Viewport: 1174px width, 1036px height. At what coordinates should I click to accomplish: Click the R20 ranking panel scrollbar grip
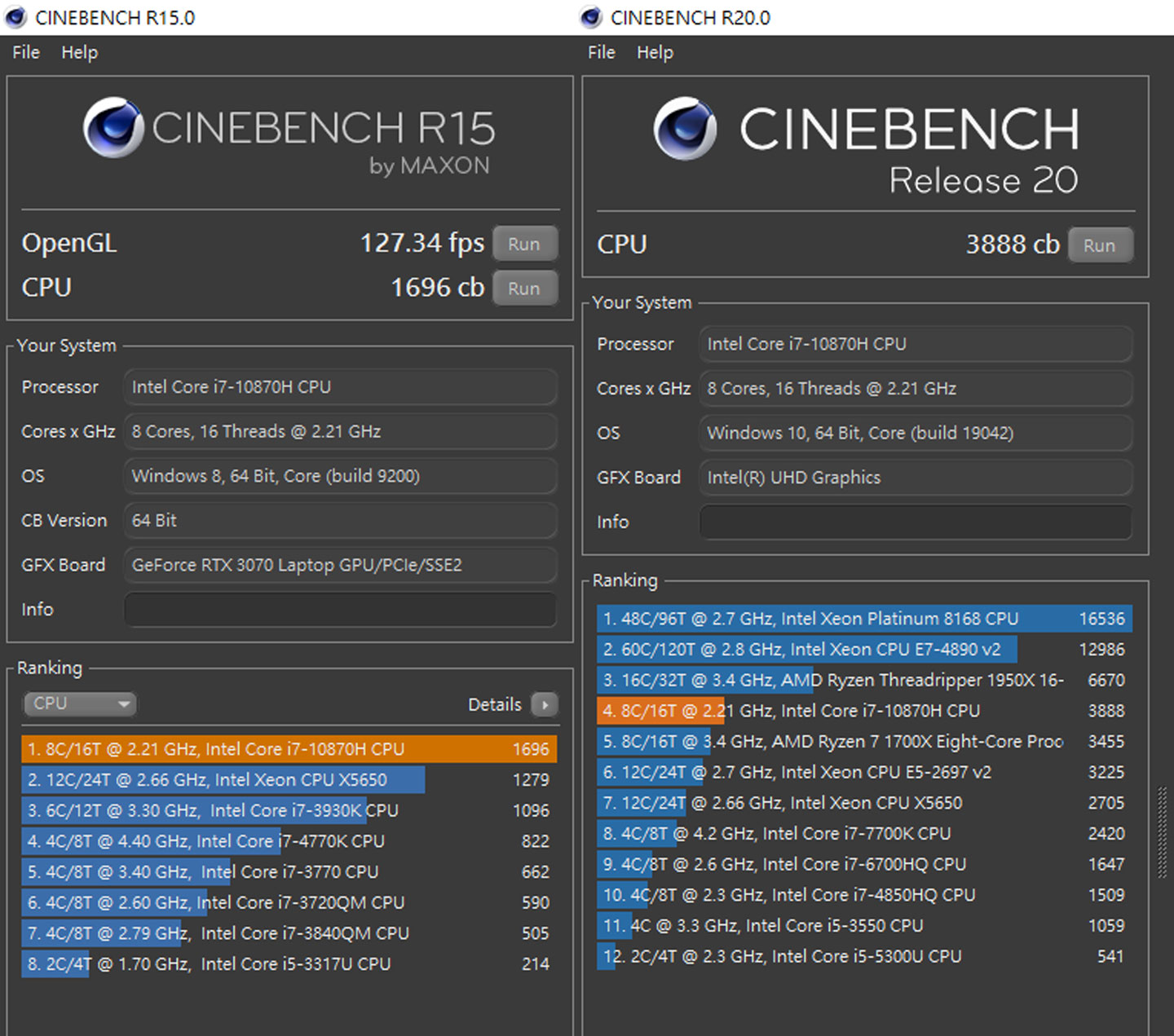coord(1163,832)
